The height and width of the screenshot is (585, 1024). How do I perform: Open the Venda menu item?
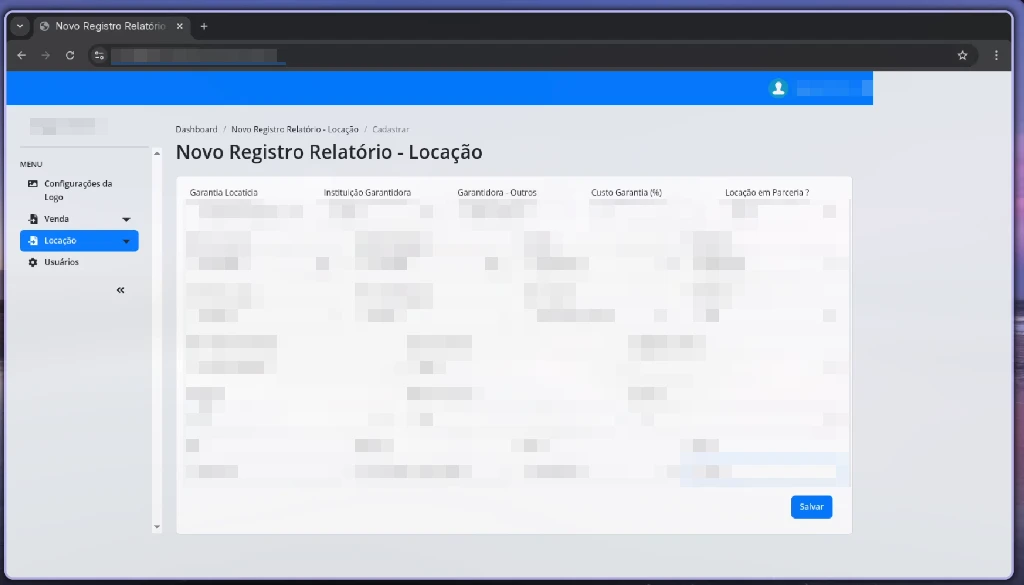(x=78, y=219)
